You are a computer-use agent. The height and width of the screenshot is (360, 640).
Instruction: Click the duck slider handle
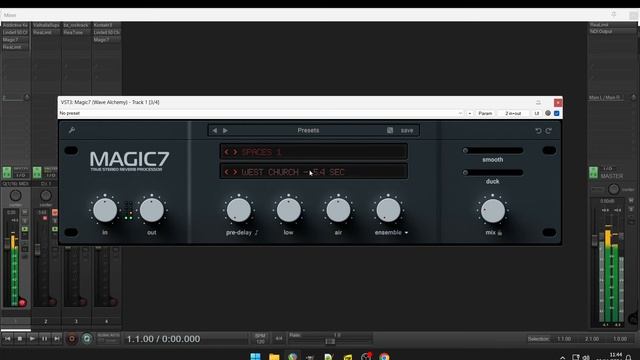pos(465,173)
